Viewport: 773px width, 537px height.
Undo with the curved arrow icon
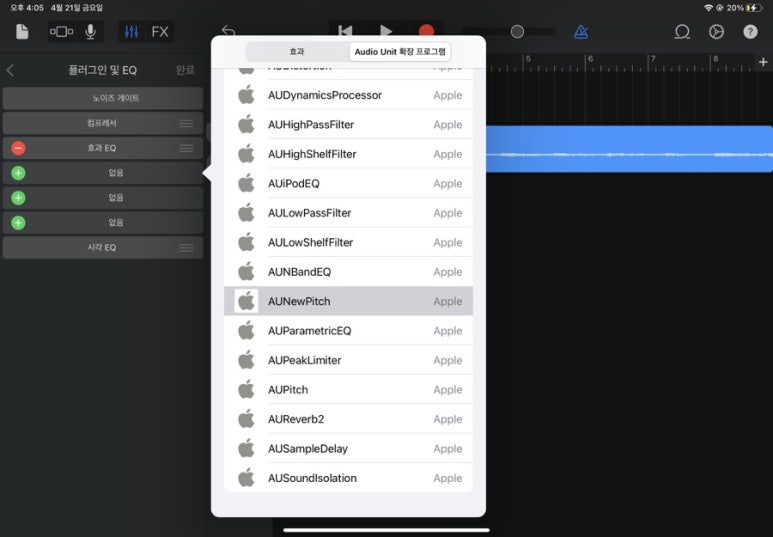(228, 31)
